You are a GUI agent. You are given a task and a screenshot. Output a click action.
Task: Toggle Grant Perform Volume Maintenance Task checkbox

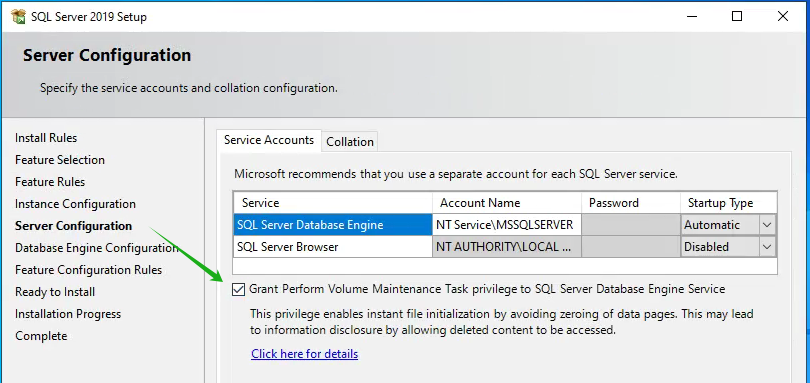238,289
